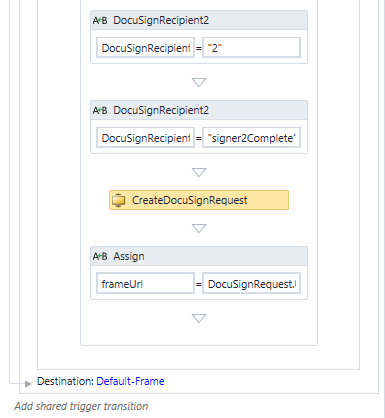Select the Assign activity title

click(x=129, y=256)
